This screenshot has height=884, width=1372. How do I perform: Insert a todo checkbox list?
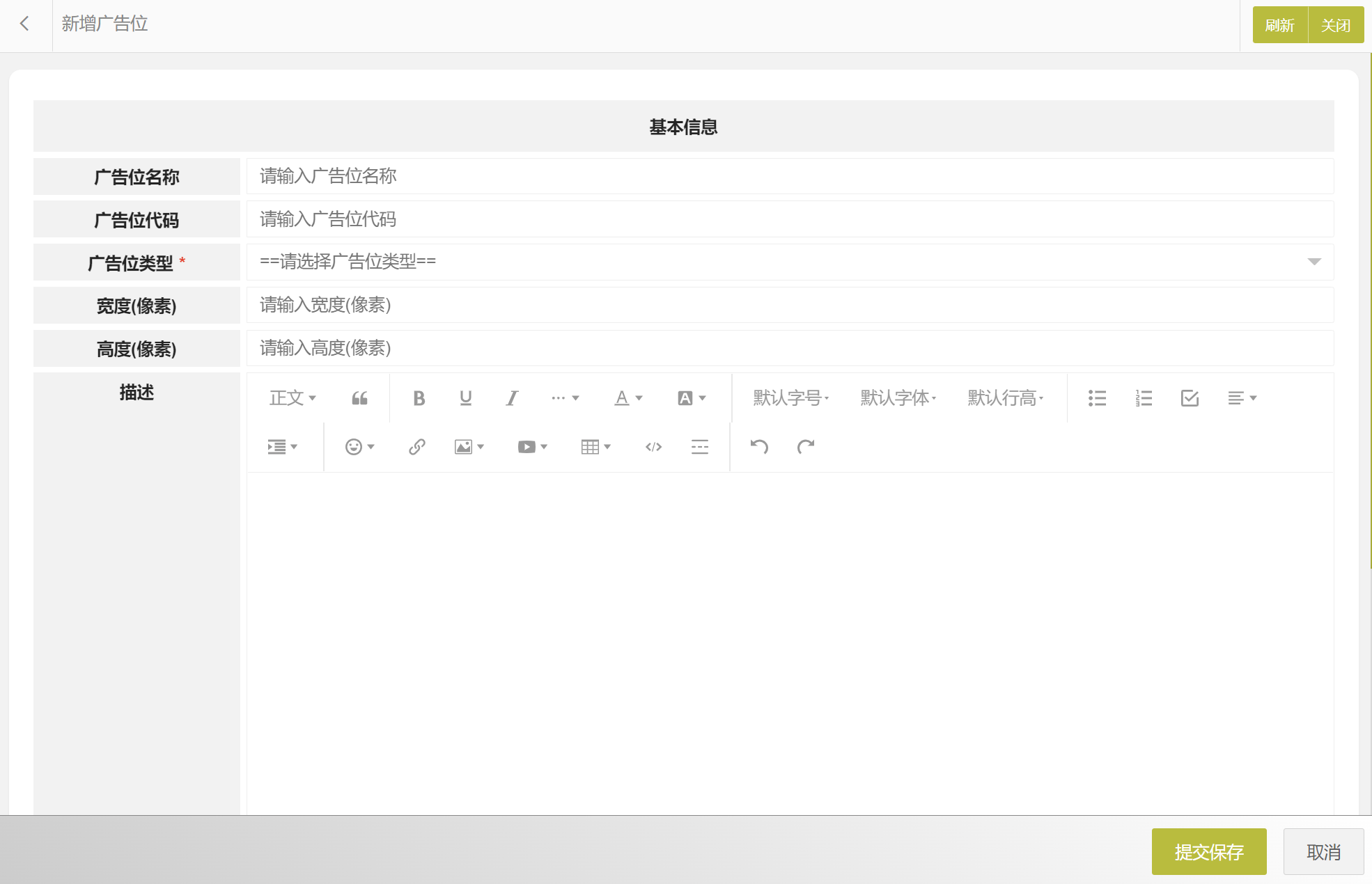click(1190, 398)
